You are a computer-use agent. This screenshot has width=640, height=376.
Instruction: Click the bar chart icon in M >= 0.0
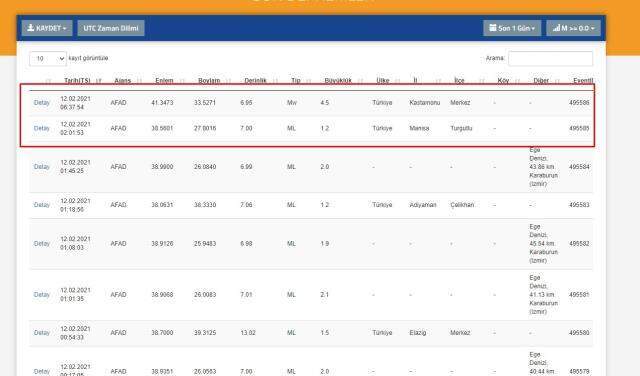[x=556, y=28]
